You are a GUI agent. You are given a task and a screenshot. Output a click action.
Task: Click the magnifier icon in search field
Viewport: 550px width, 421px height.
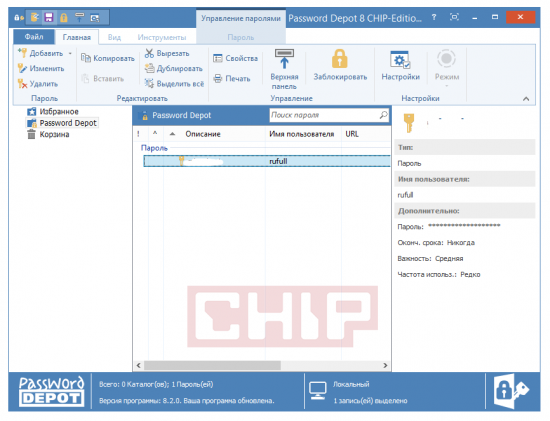pyautogui.click(x=384, y=115)
